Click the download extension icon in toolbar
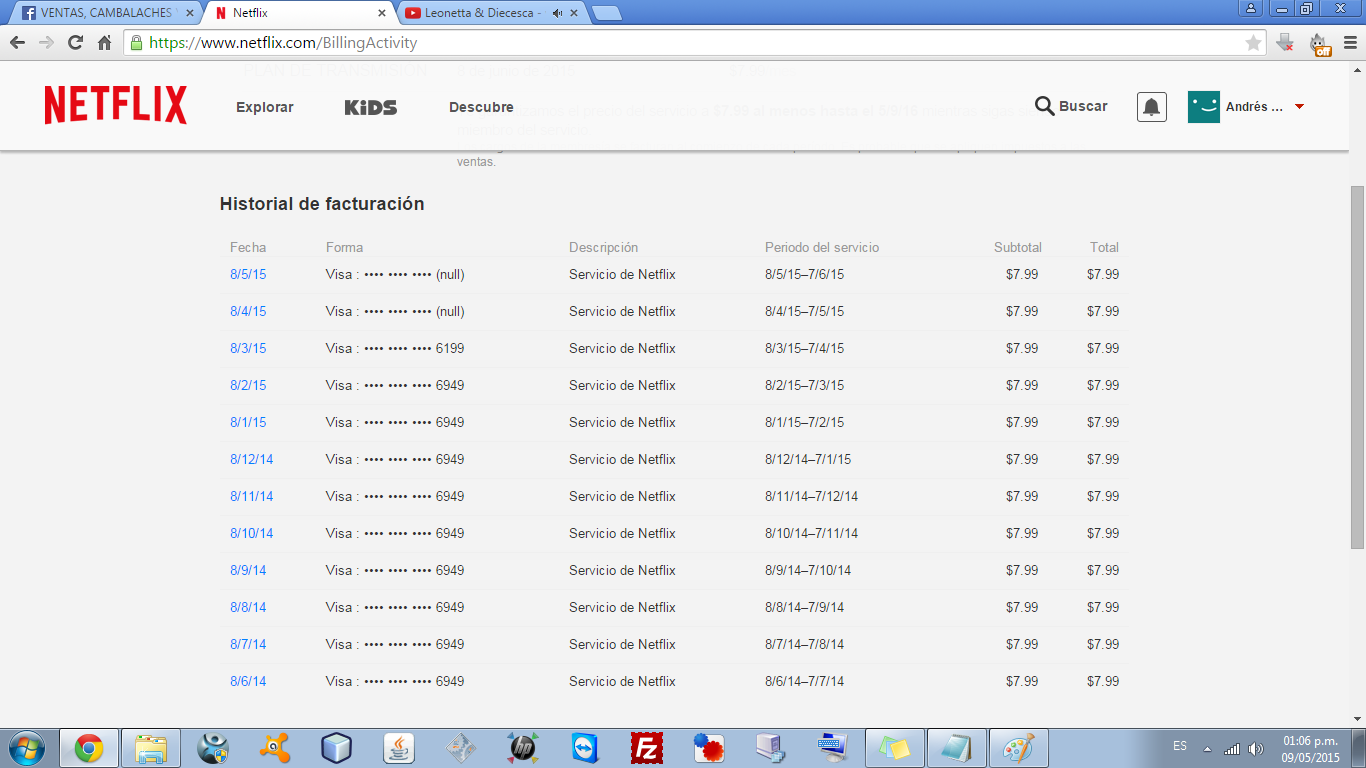 pos(1286,43)
